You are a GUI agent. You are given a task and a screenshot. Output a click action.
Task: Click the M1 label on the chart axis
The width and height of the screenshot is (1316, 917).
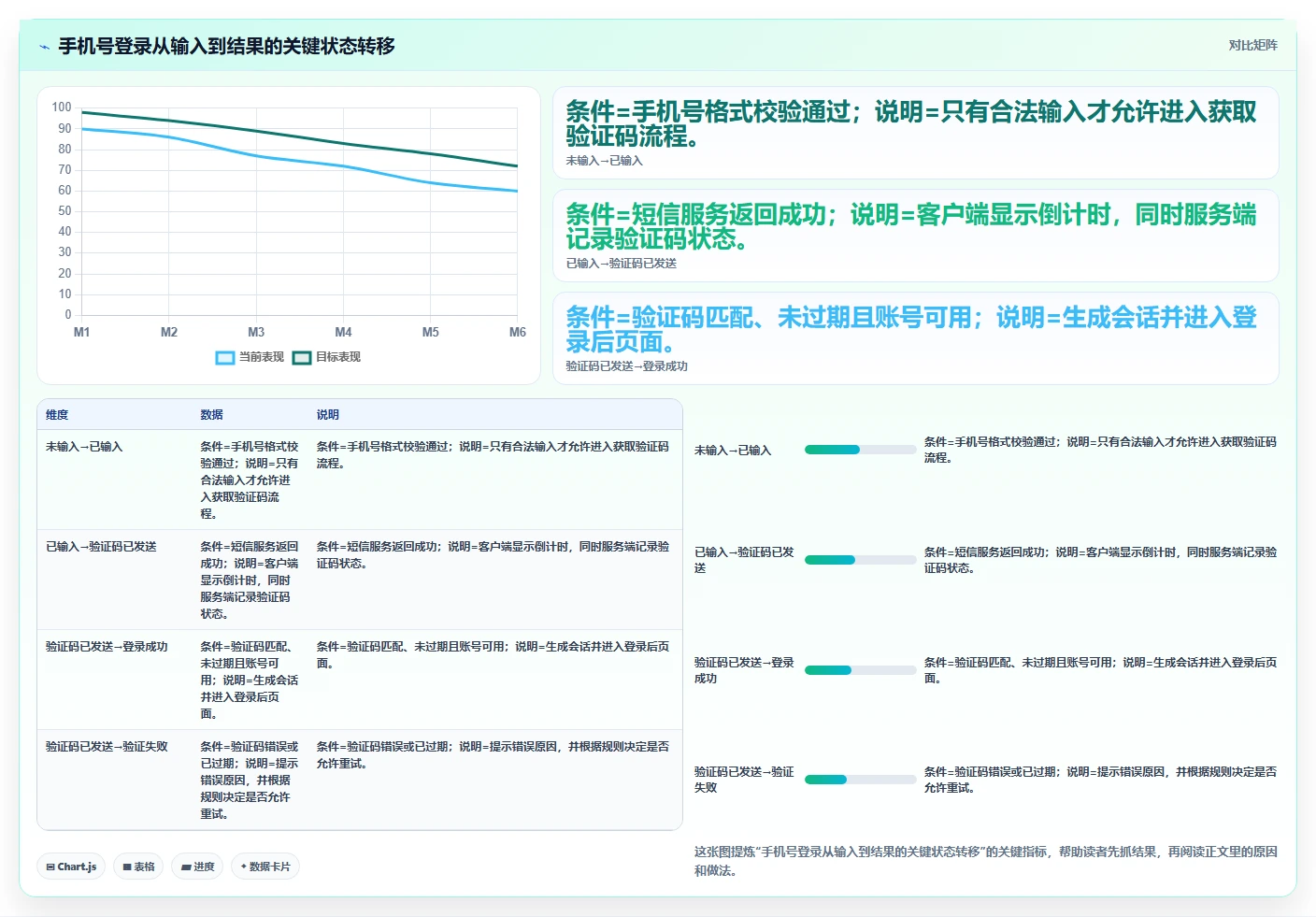click(82, 333)
